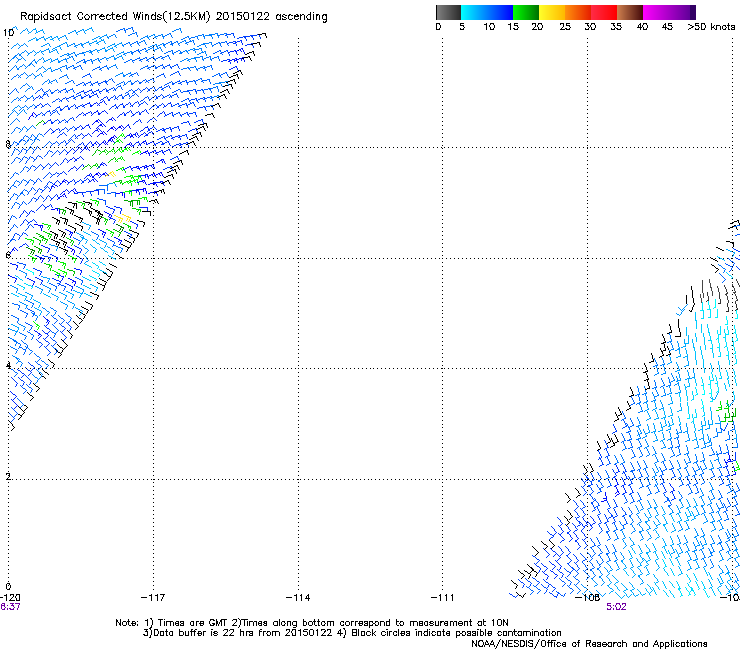Click the latitude '6' axis label
Screen dimensions: 740x650
tap(8, 255)
